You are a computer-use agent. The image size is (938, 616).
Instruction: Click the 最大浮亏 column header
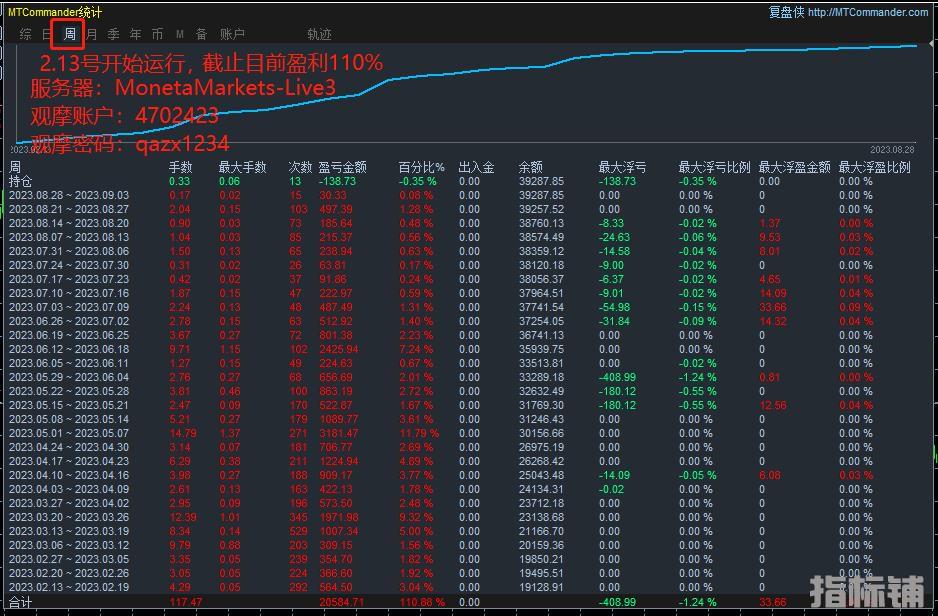pyautogui.click(x=622, y=167)
